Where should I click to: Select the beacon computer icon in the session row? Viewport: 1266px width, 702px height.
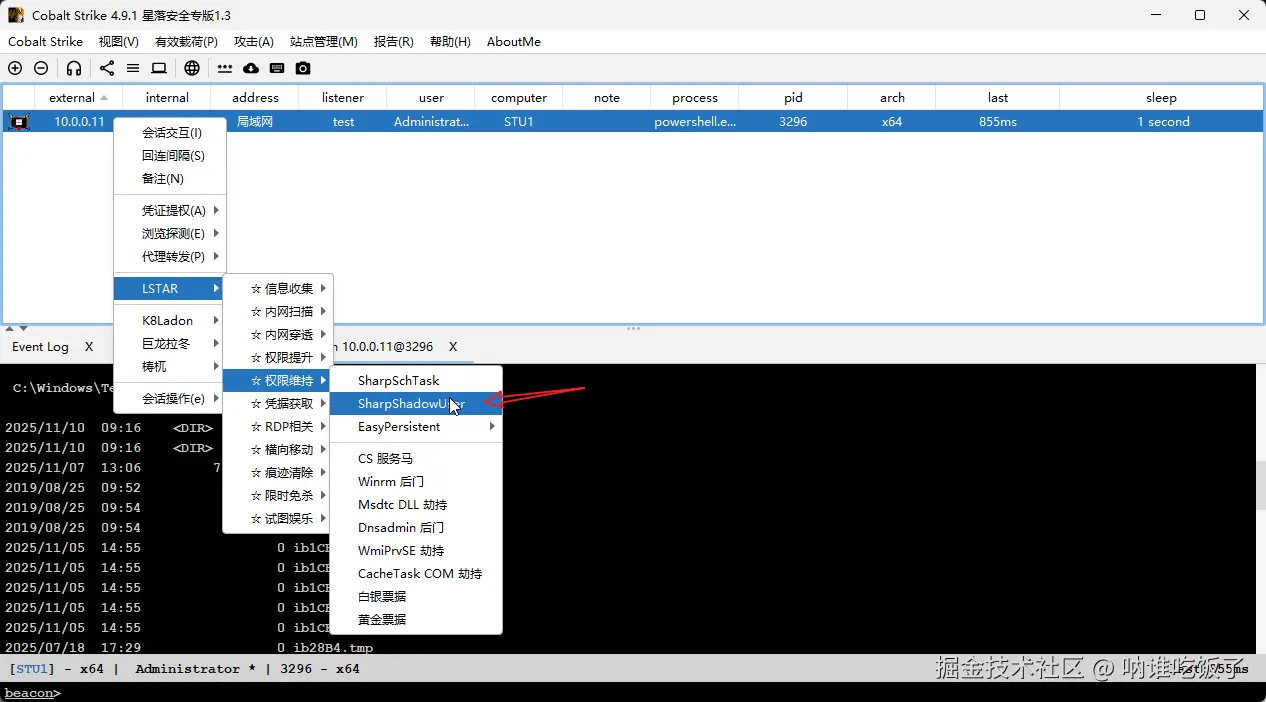click(x=19, y=122)
